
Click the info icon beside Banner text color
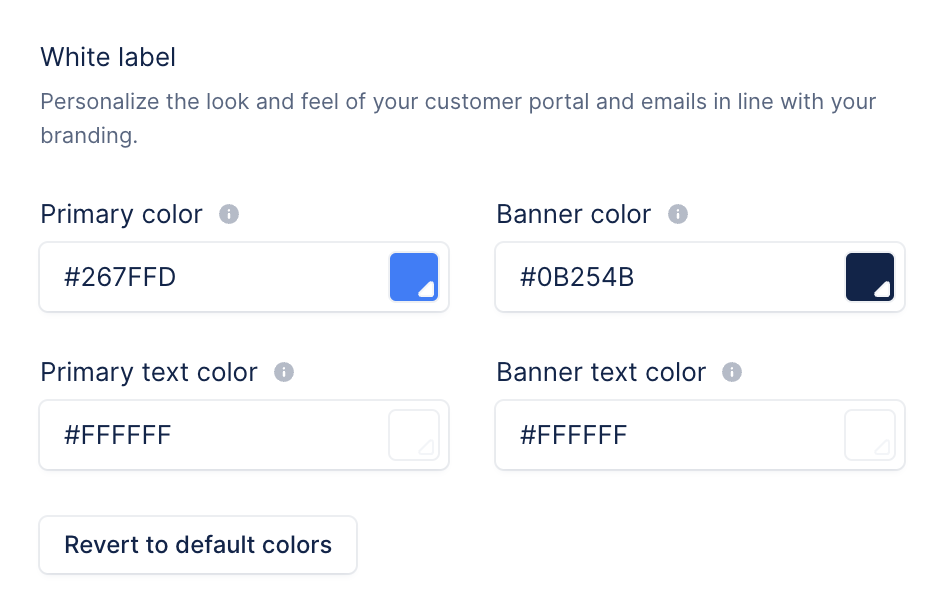[x=732, y=372]
